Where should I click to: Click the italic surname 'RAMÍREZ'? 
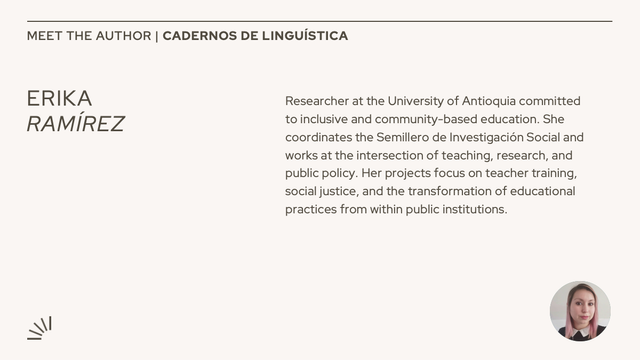(76, 123)
